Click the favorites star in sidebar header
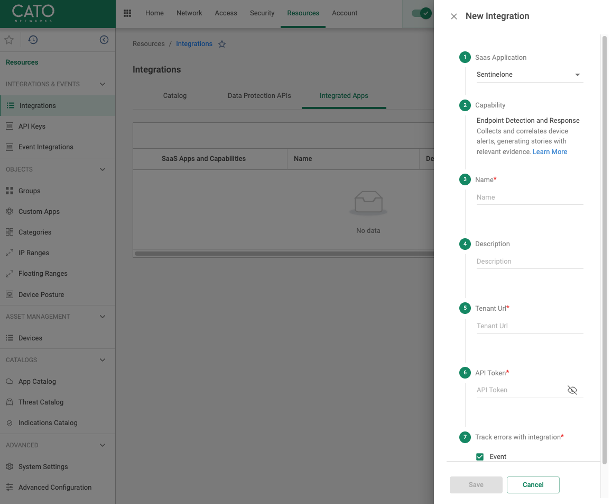Image resolution: width=612 pixels, height=504 pixels. tap(9, 40)
